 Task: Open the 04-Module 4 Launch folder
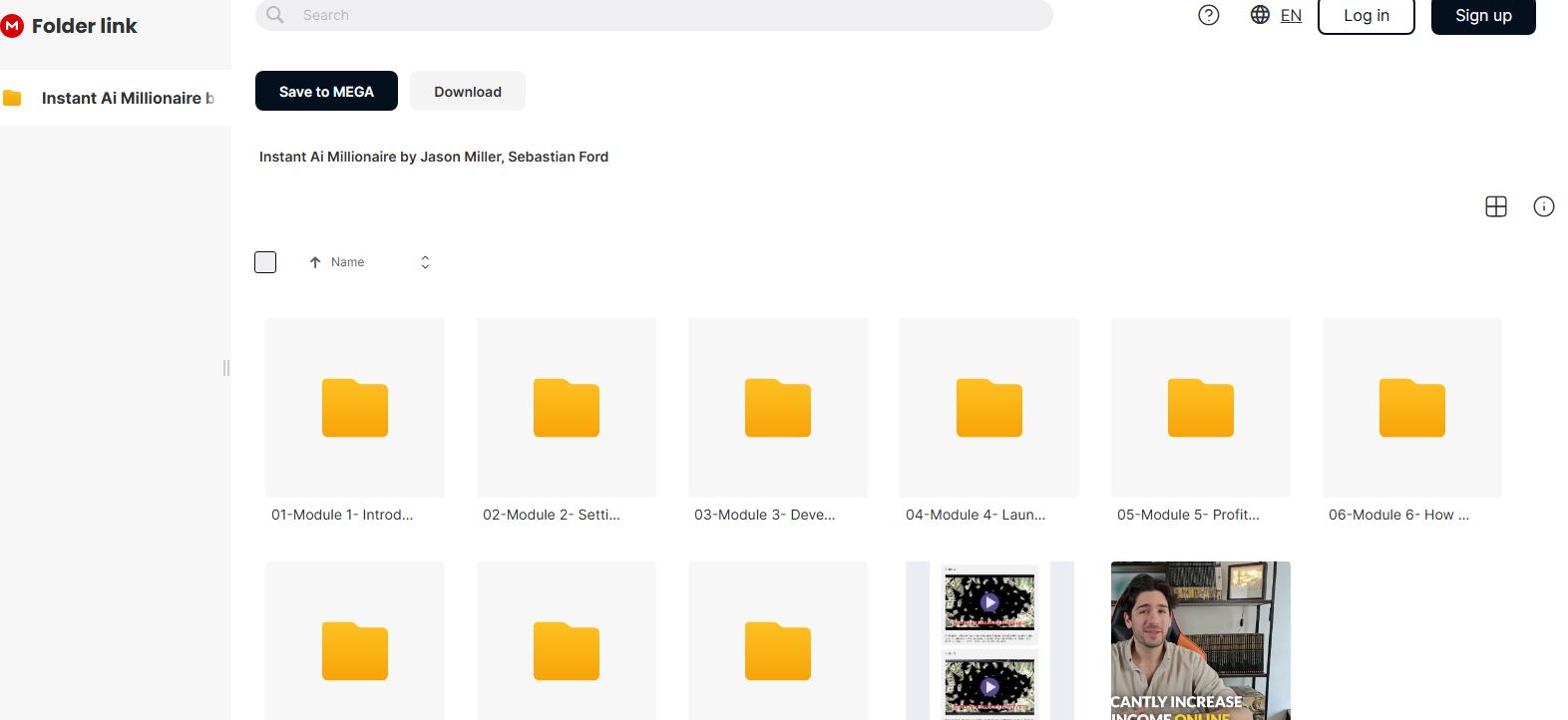[989, 408]
